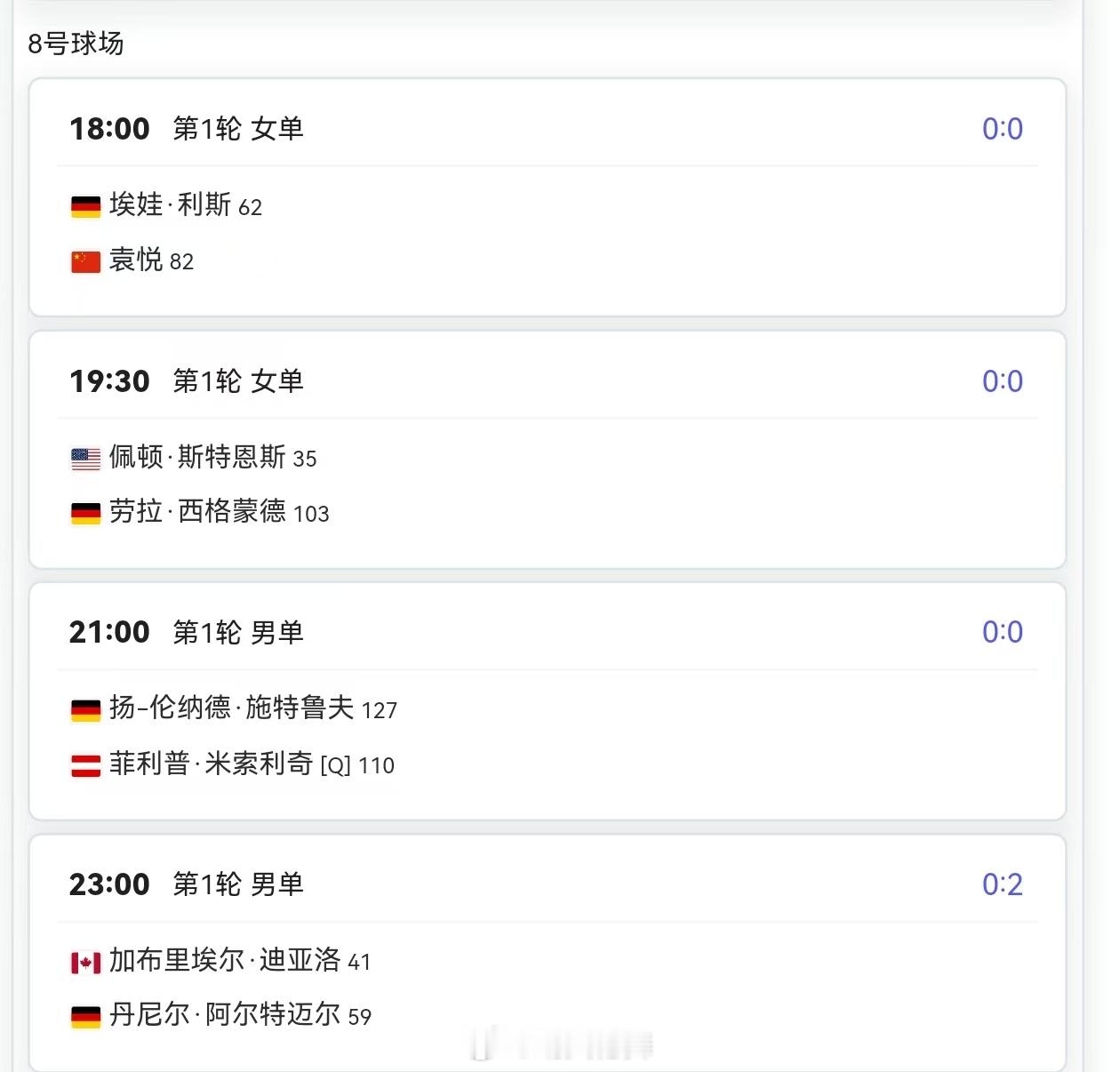Select player 加布里埃尔·迪亚洛 41
The image size is (1120, 1072).
tap(240, 960)
